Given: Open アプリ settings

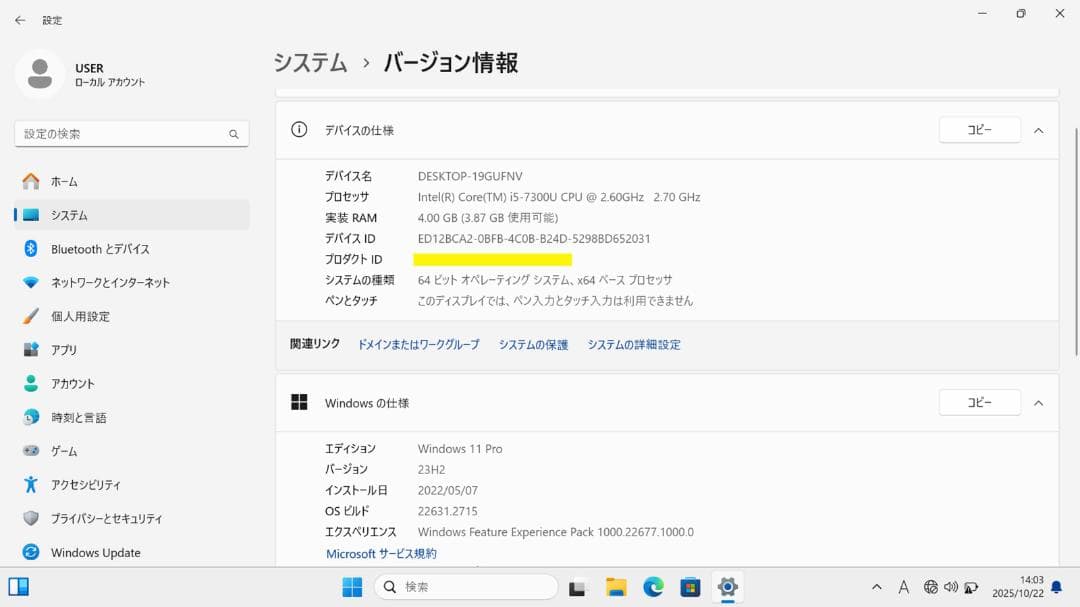Looking at the screenshot, I should click(x=132, y=350).
